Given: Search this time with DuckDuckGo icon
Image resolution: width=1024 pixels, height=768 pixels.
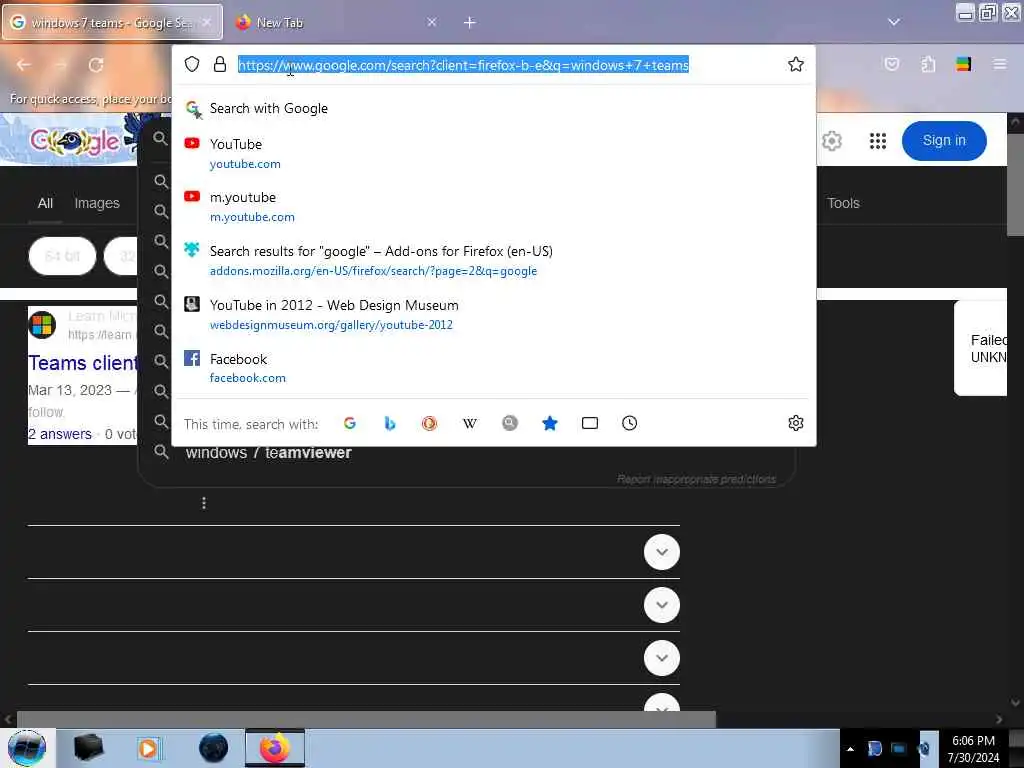Looking at the screenshot, I should (429, 423).
